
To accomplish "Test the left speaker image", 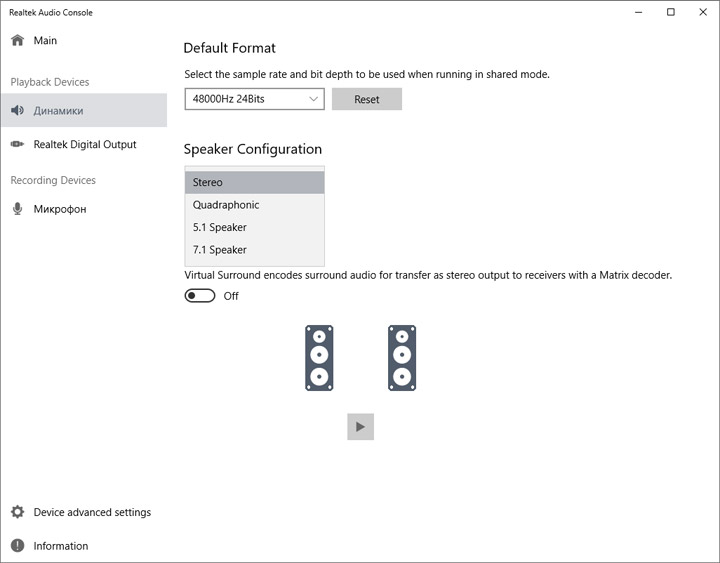I will (319, 357).
